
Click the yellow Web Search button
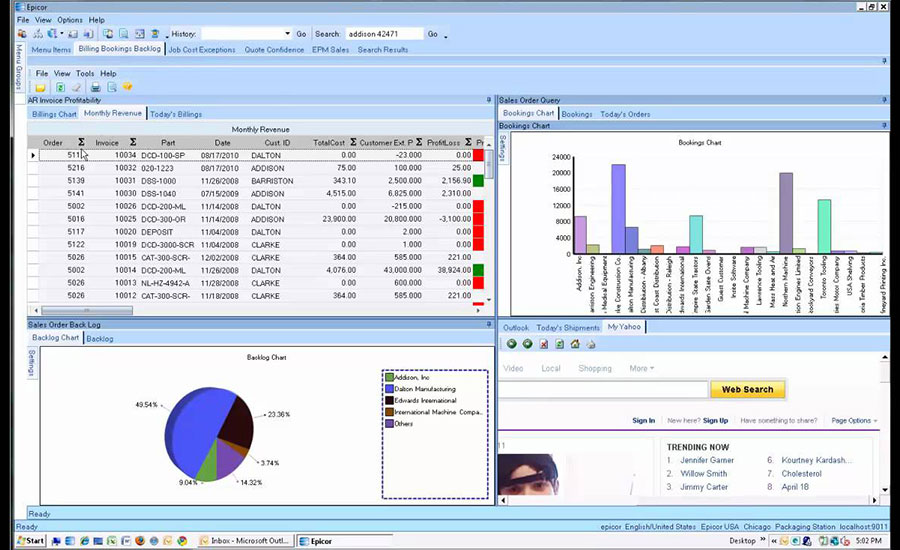pyautogui.click(x=747, y=389)
